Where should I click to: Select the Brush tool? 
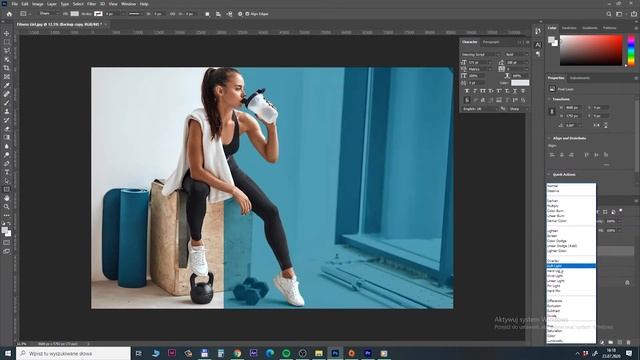pos(7,103)
